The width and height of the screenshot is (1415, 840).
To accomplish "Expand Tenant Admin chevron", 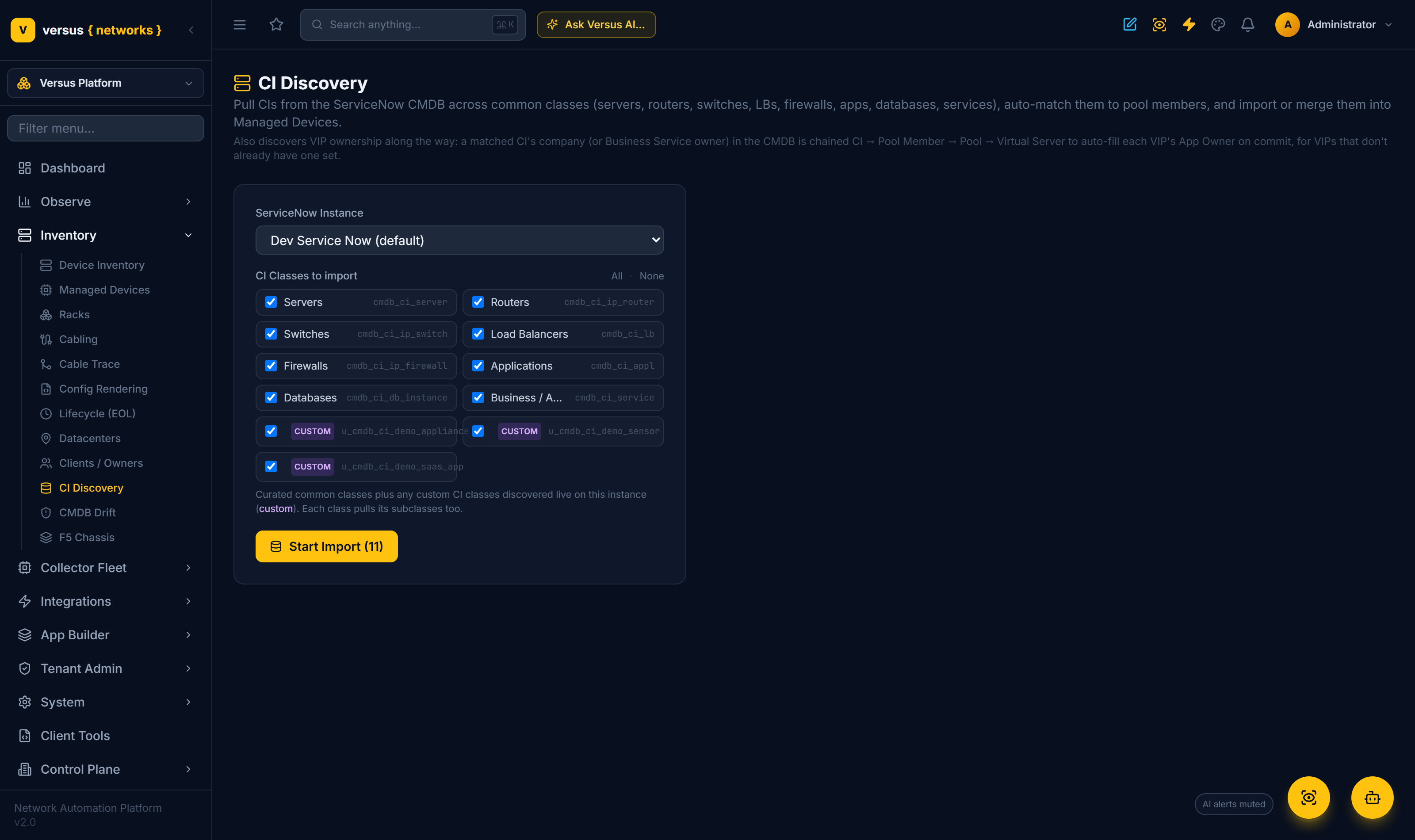I will tap(188, 668).
